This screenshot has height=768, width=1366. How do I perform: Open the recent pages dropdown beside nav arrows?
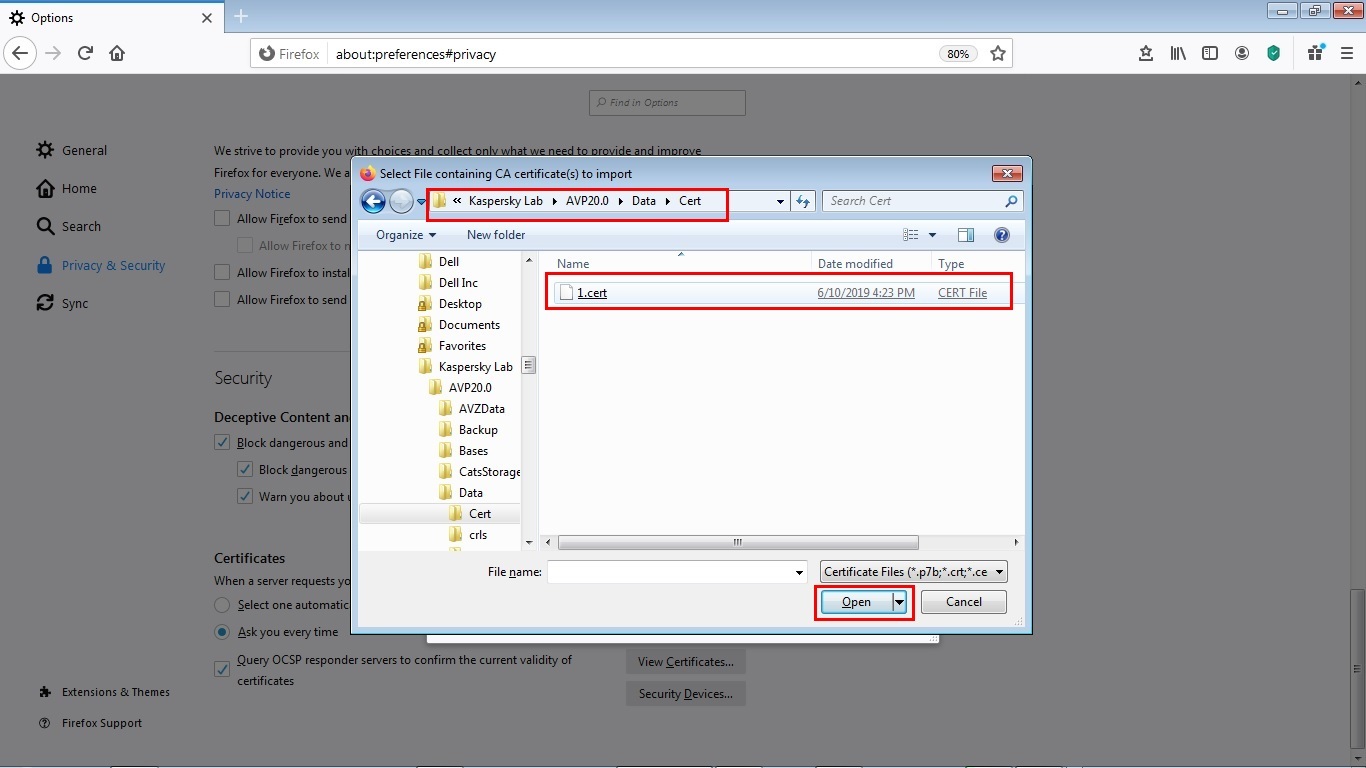click(x=422, y=202)
